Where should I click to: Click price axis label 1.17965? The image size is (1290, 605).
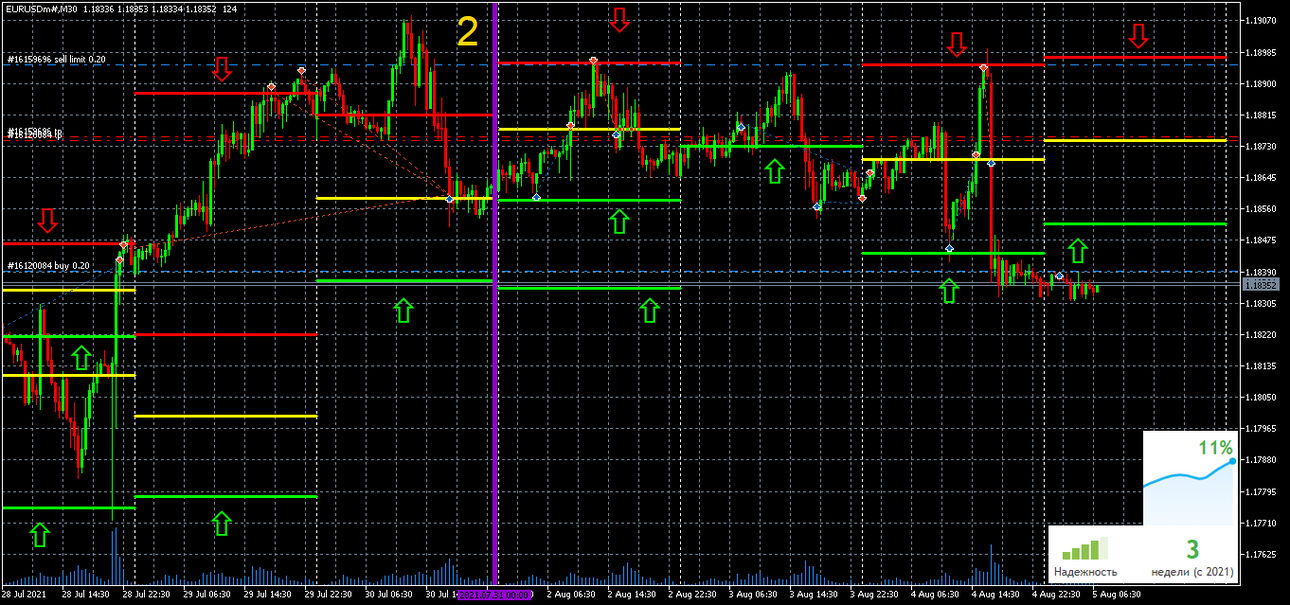click(1260, 429)
